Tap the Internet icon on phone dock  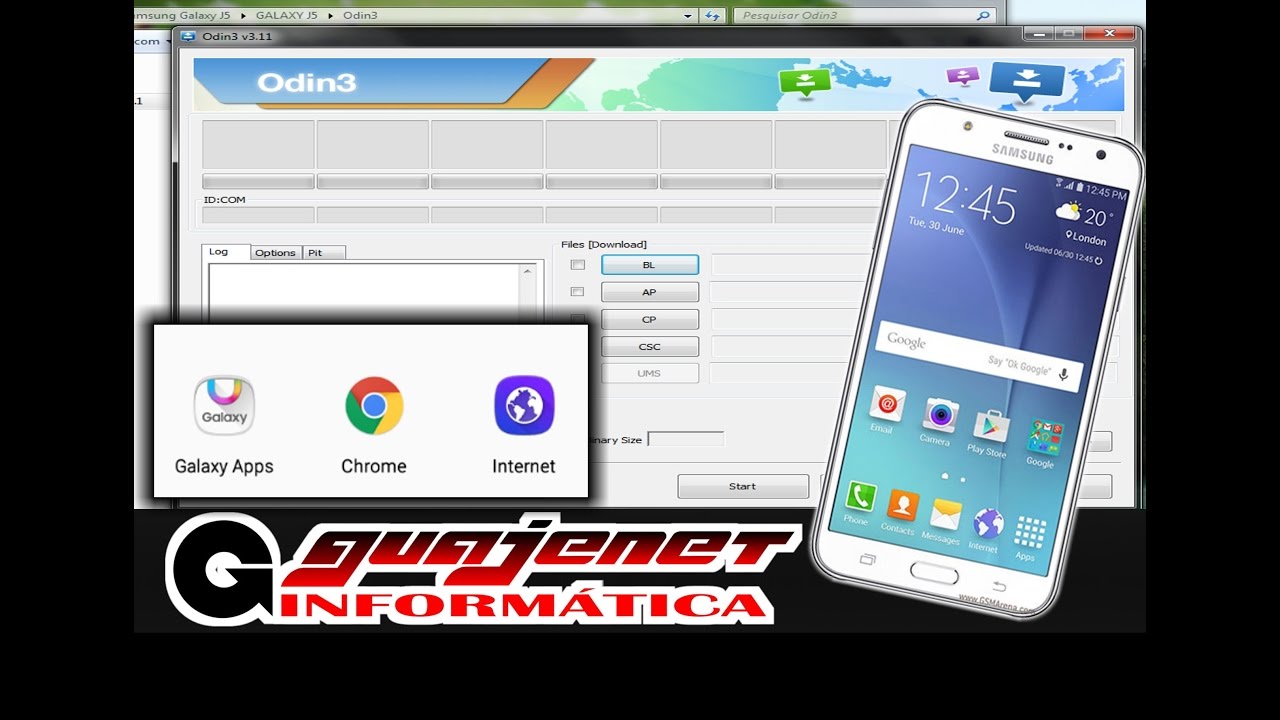(x=988, y=523)
